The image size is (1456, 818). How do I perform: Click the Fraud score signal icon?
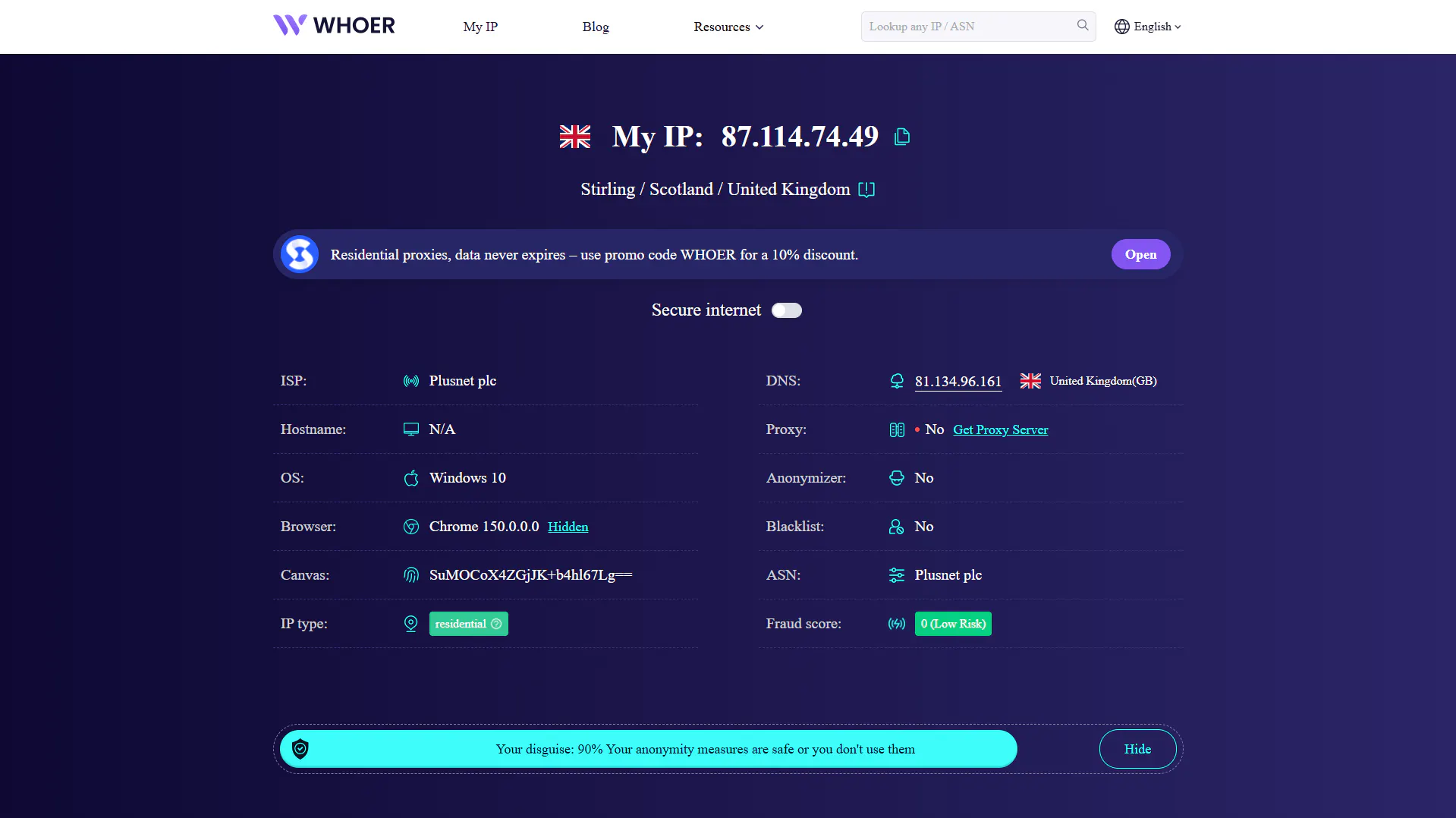pyautogui.click(x=897, y=624)
